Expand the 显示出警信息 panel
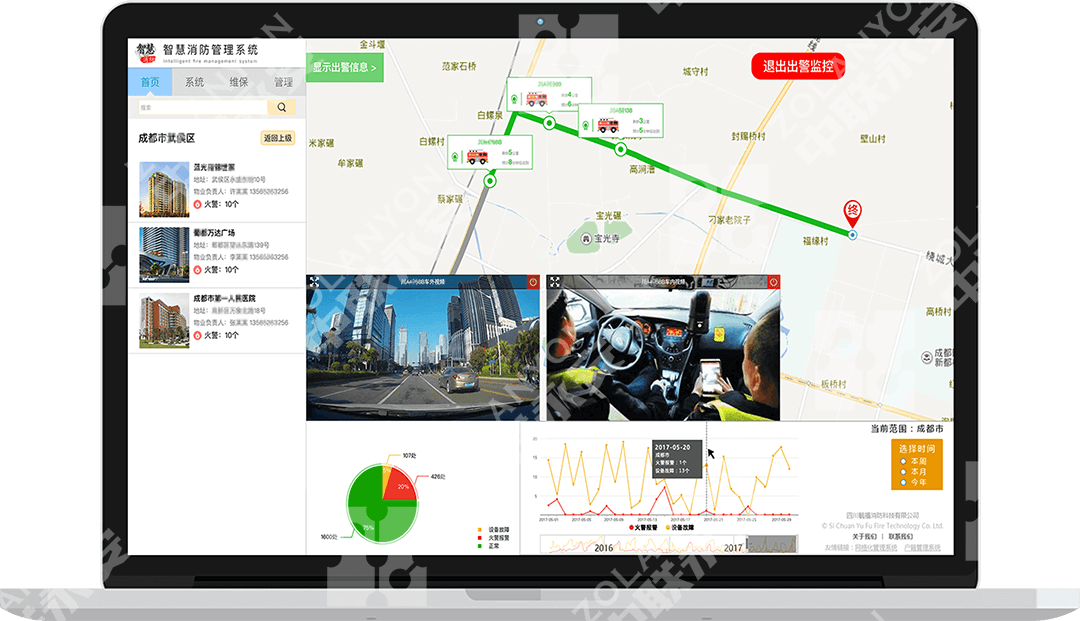Screen dimensions: 1080x621 click(x=344, y=67)
